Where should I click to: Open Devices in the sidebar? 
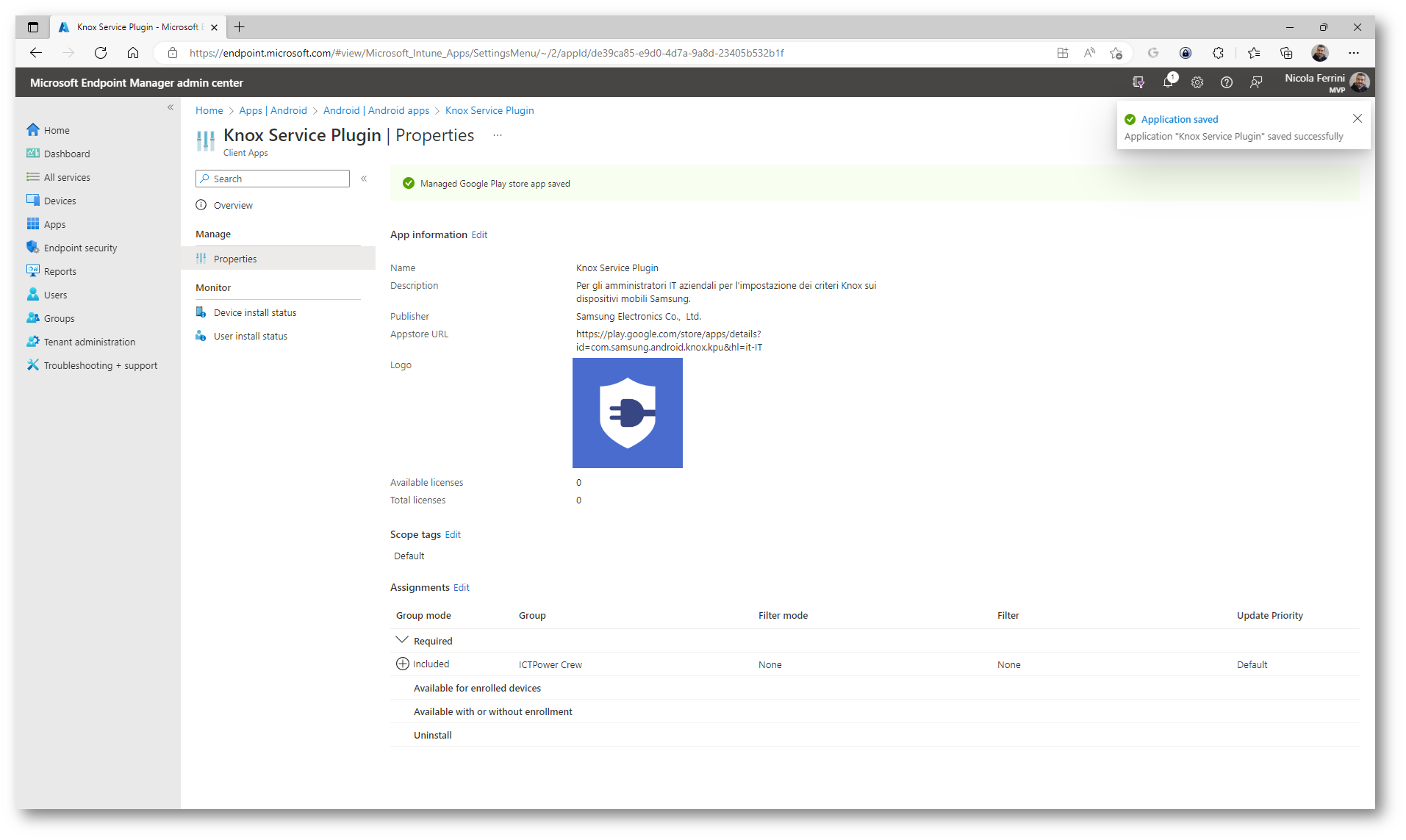pos(51,201)
